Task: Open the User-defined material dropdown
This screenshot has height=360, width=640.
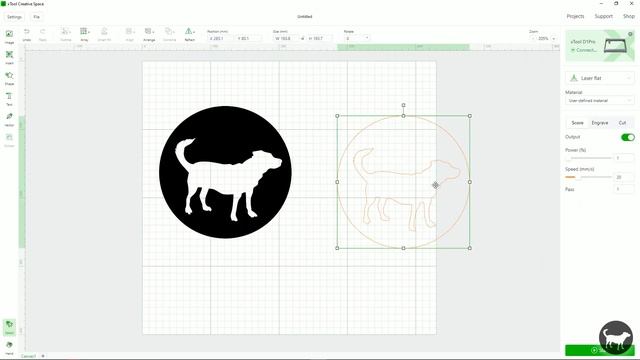Action: point(600,100)
